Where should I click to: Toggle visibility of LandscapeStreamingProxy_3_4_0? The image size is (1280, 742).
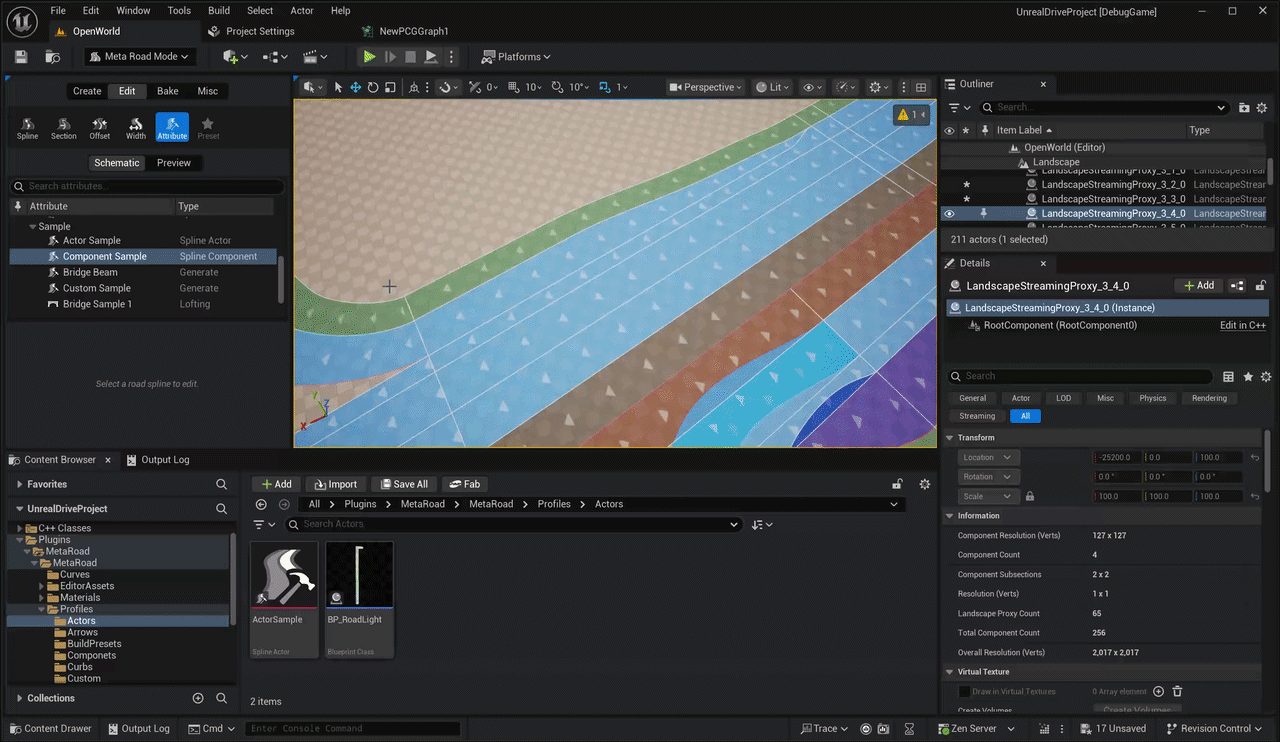pos(950,213)
